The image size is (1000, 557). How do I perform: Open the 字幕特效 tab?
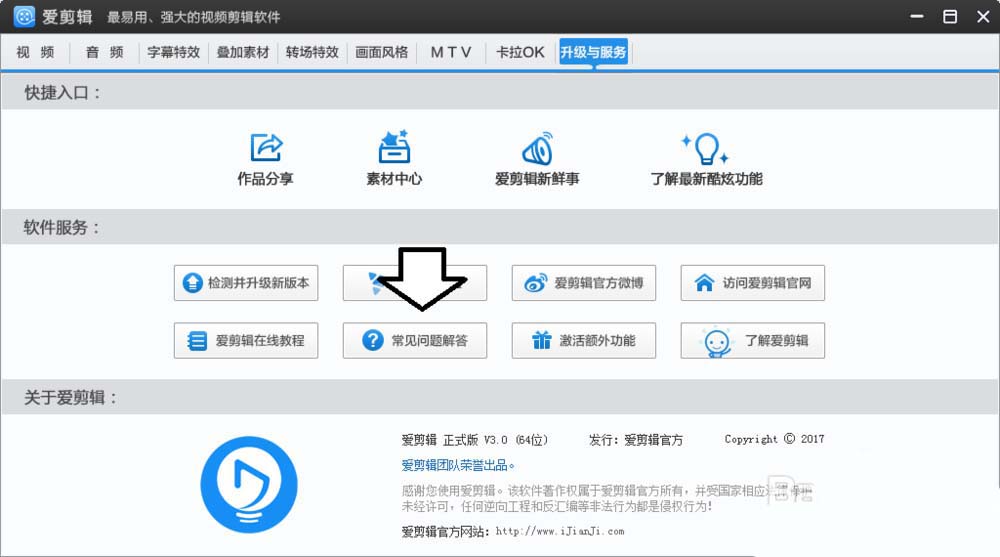pyautogui.click(x=173, y=52)
